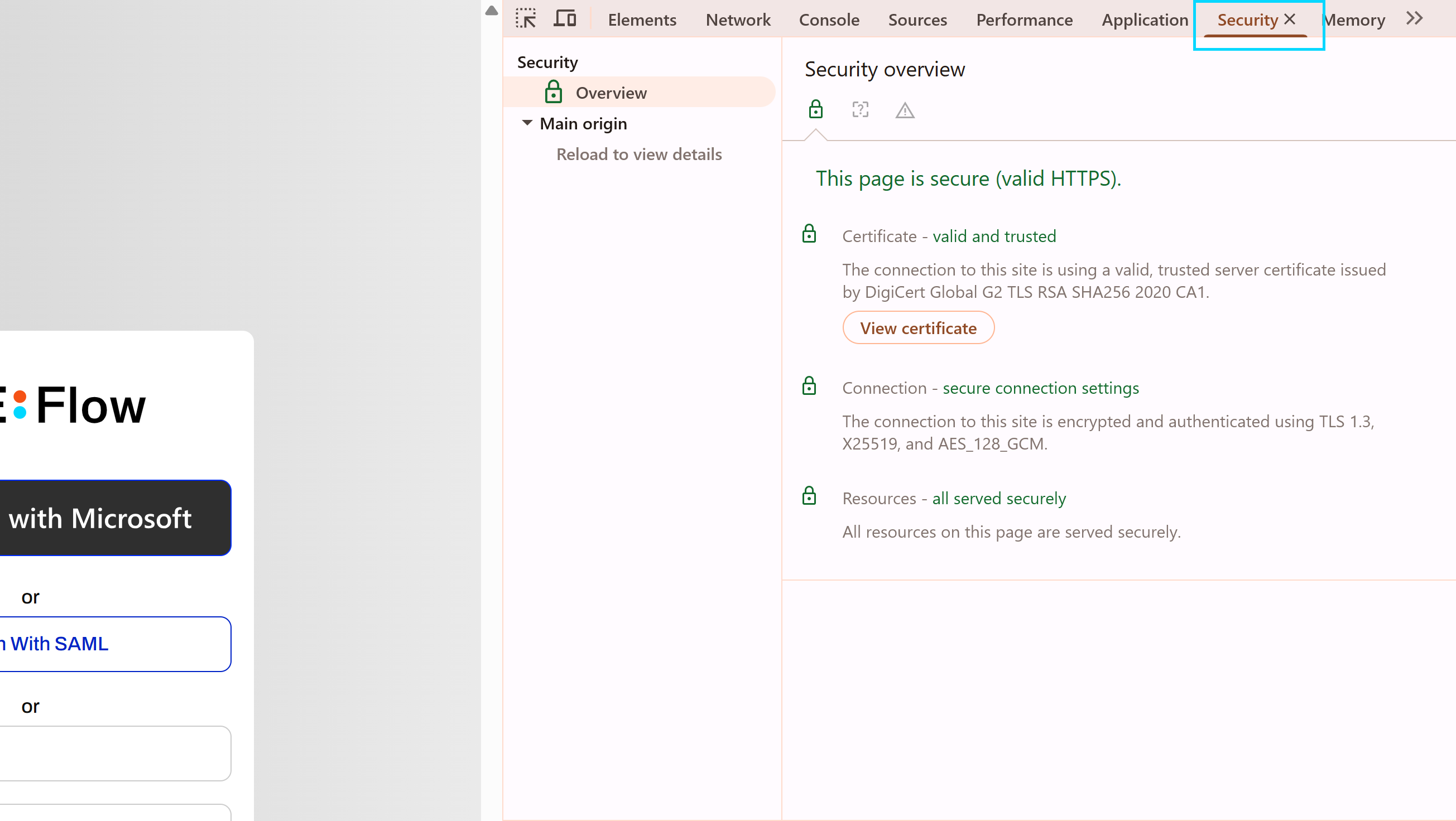Click the warning triangle icon in overview

click(904, 110)
